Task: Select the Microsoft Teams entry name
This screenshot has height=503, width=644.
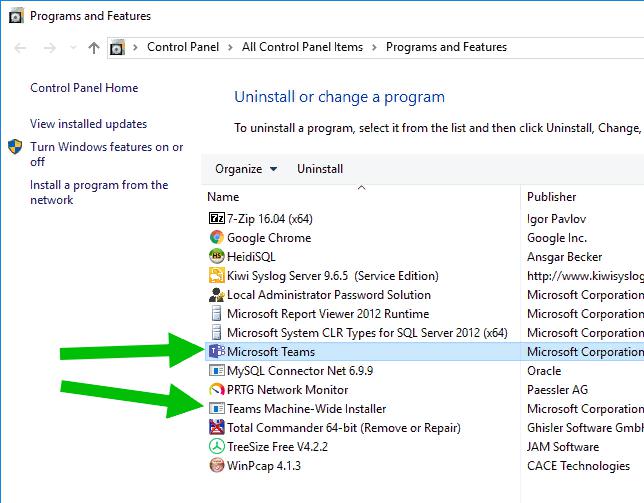Action: 271,351
